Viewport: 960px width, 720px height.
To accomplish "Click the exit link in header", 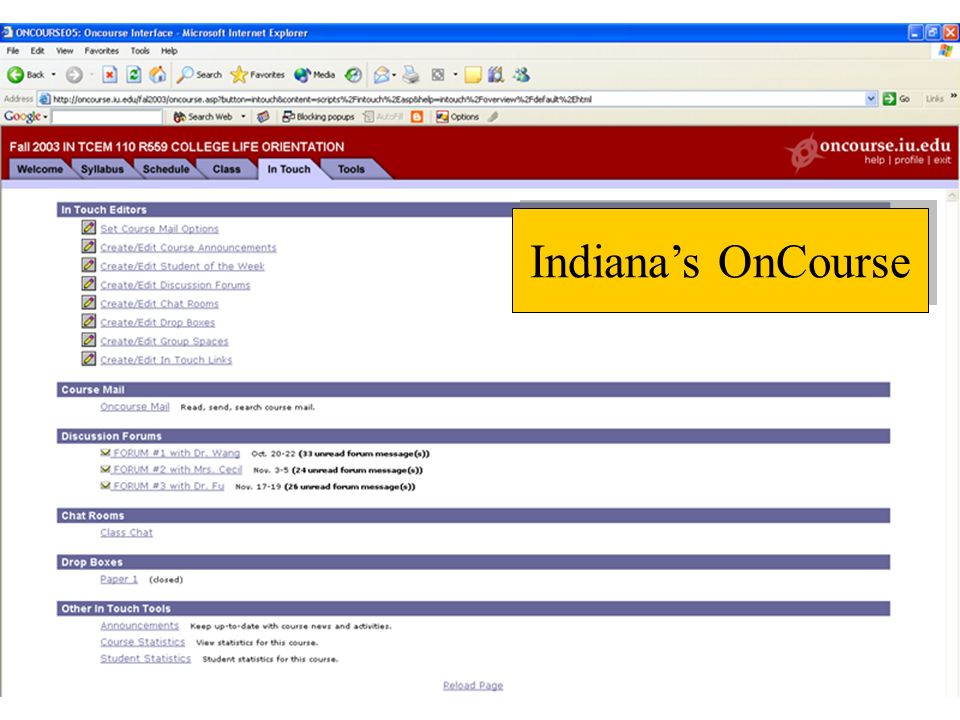I will point(942,160).
